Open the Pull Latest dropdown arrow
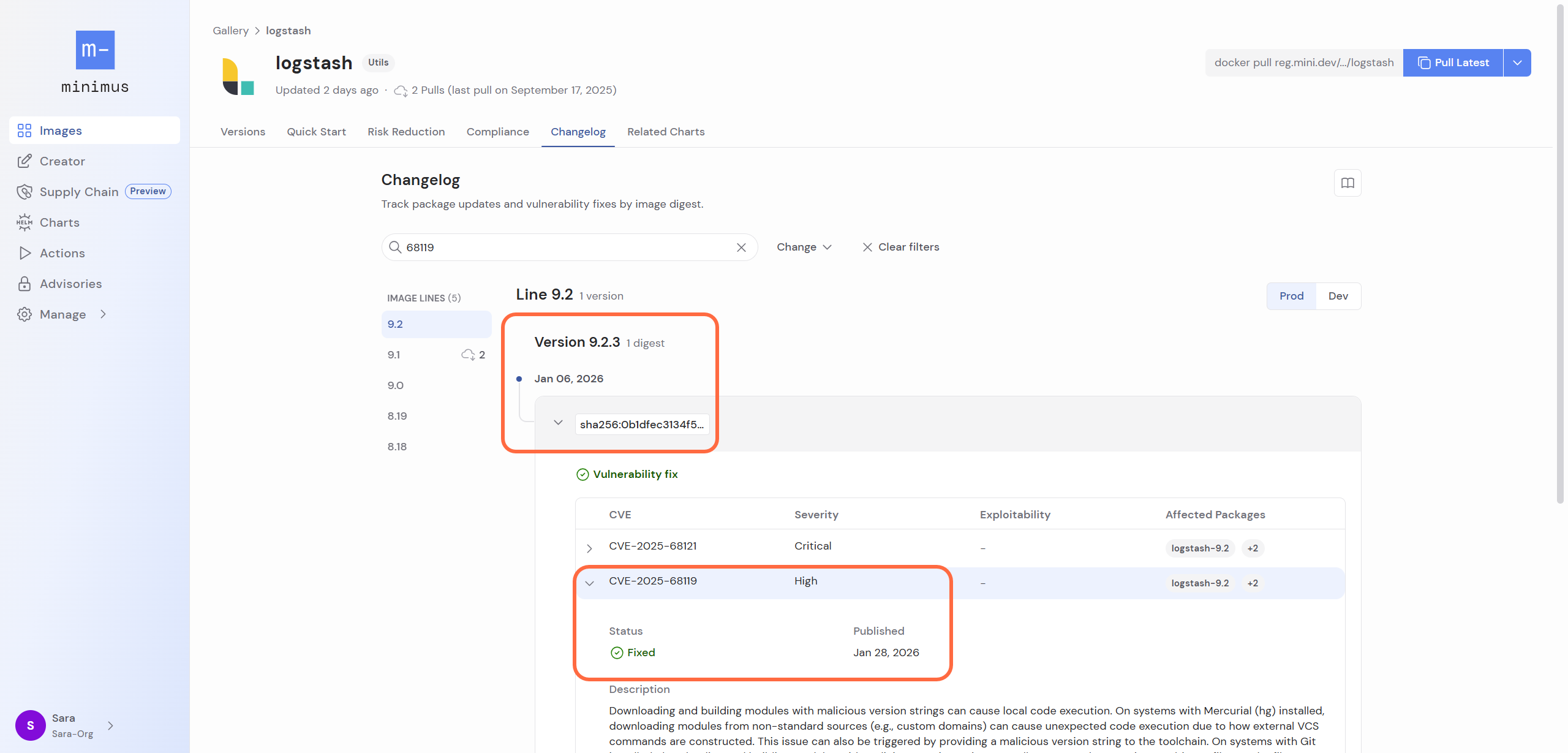The width and height of the screenshot is (1568, 753). (x=1517, y=62)
